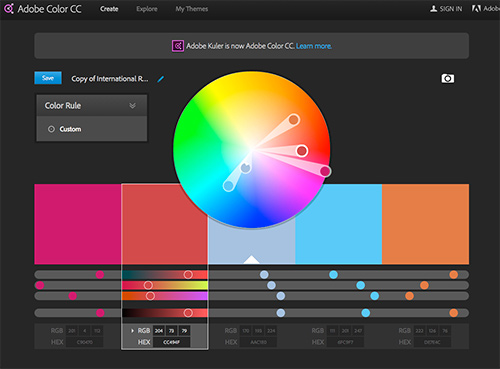Click the red swatch's third slider handle
The height and width of the screenshot is (369, 500).
pyautogui.click(x=150, y=296)
